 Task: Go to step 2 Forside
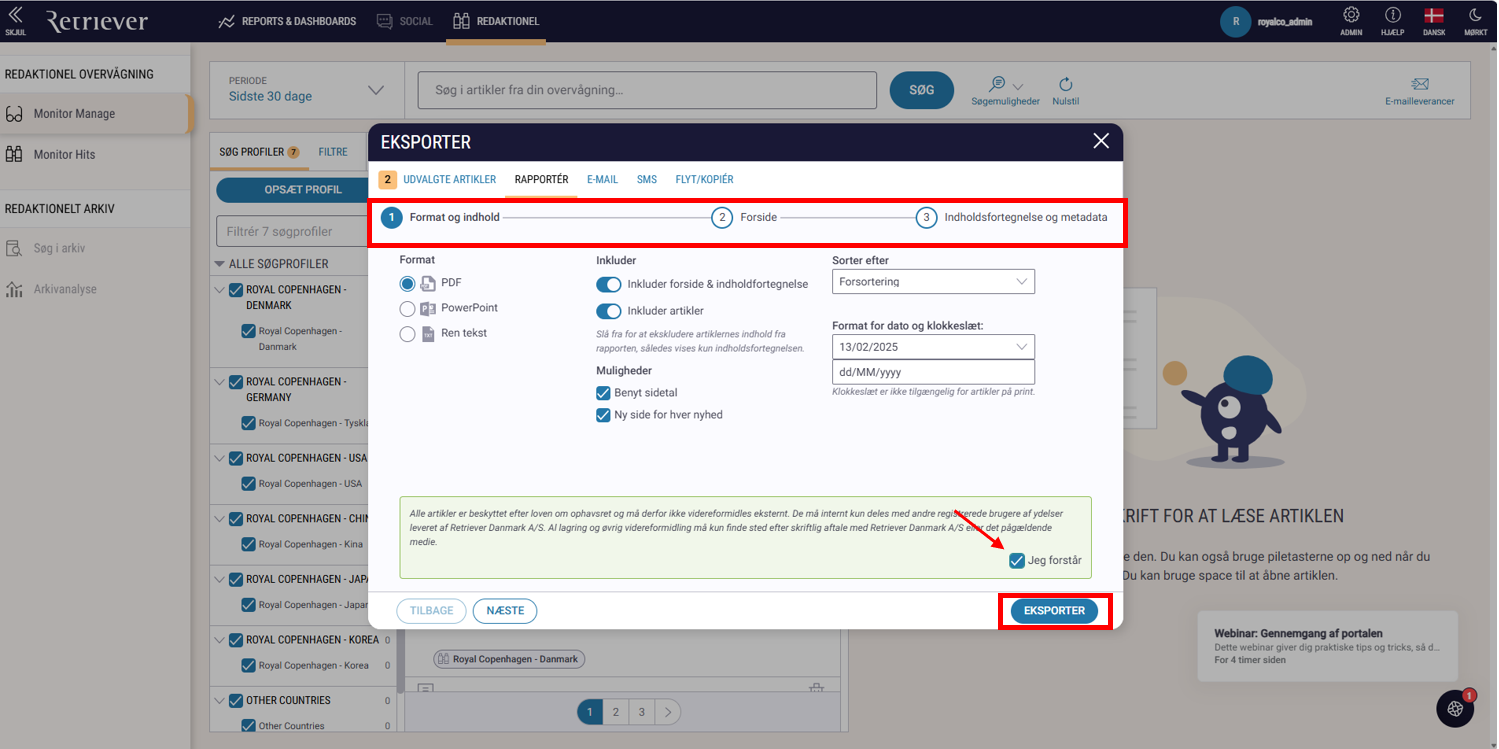744,217
